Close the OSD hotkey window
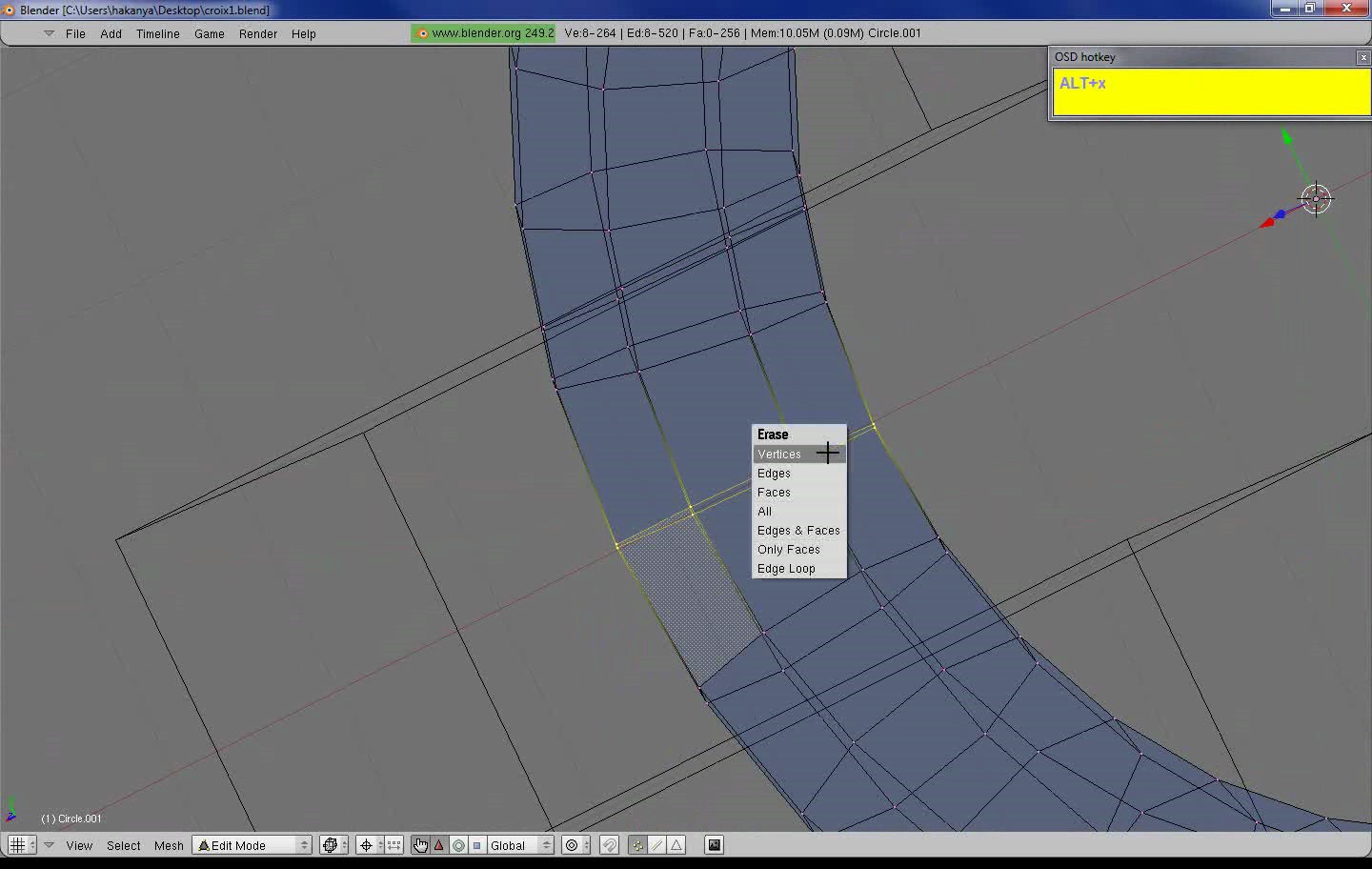The width and height of the screenshot is (1372, 869). coord(1363,57)
